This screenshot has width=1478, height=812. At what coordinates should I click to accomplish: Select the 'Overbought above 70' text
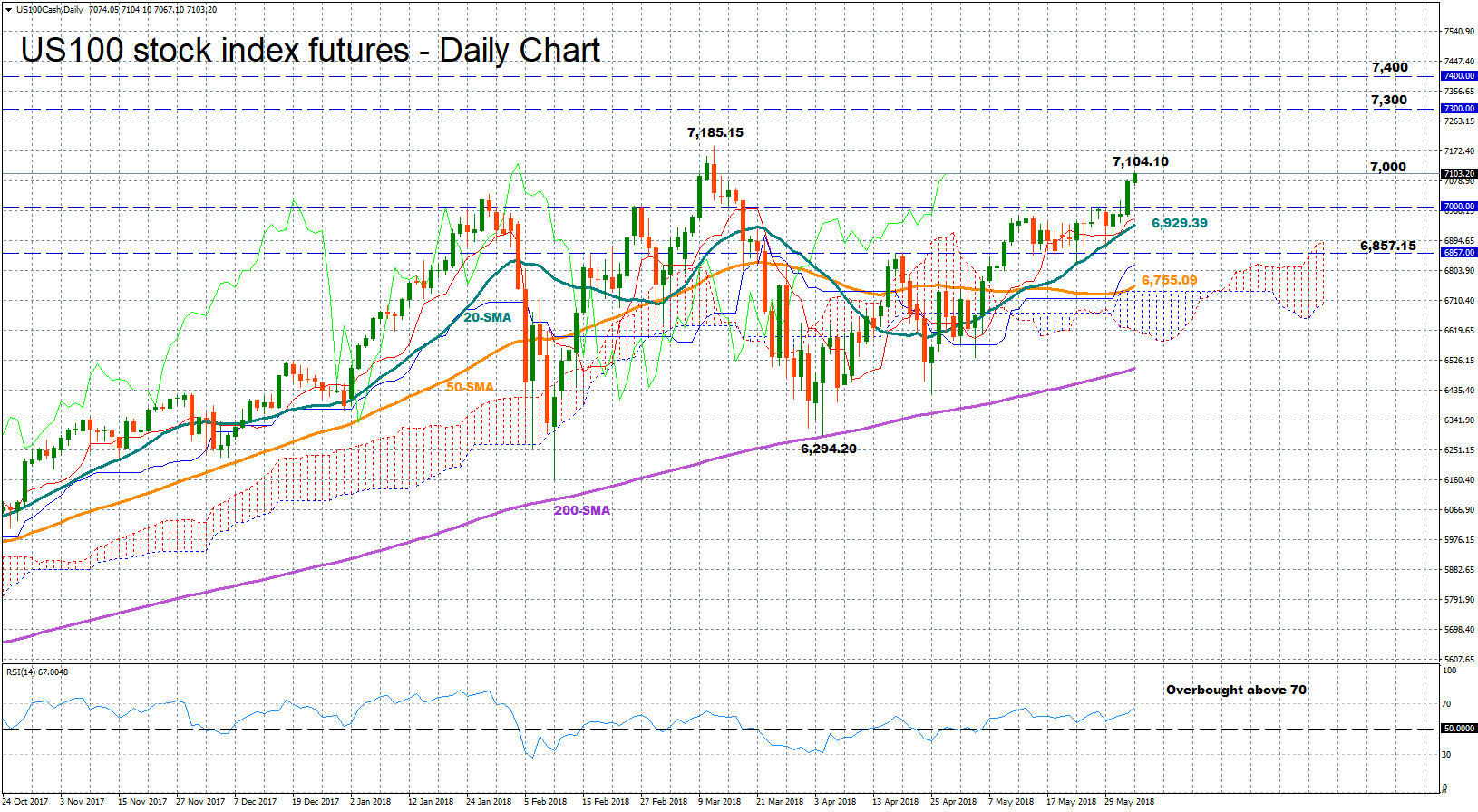click(x=1236, y=690)
